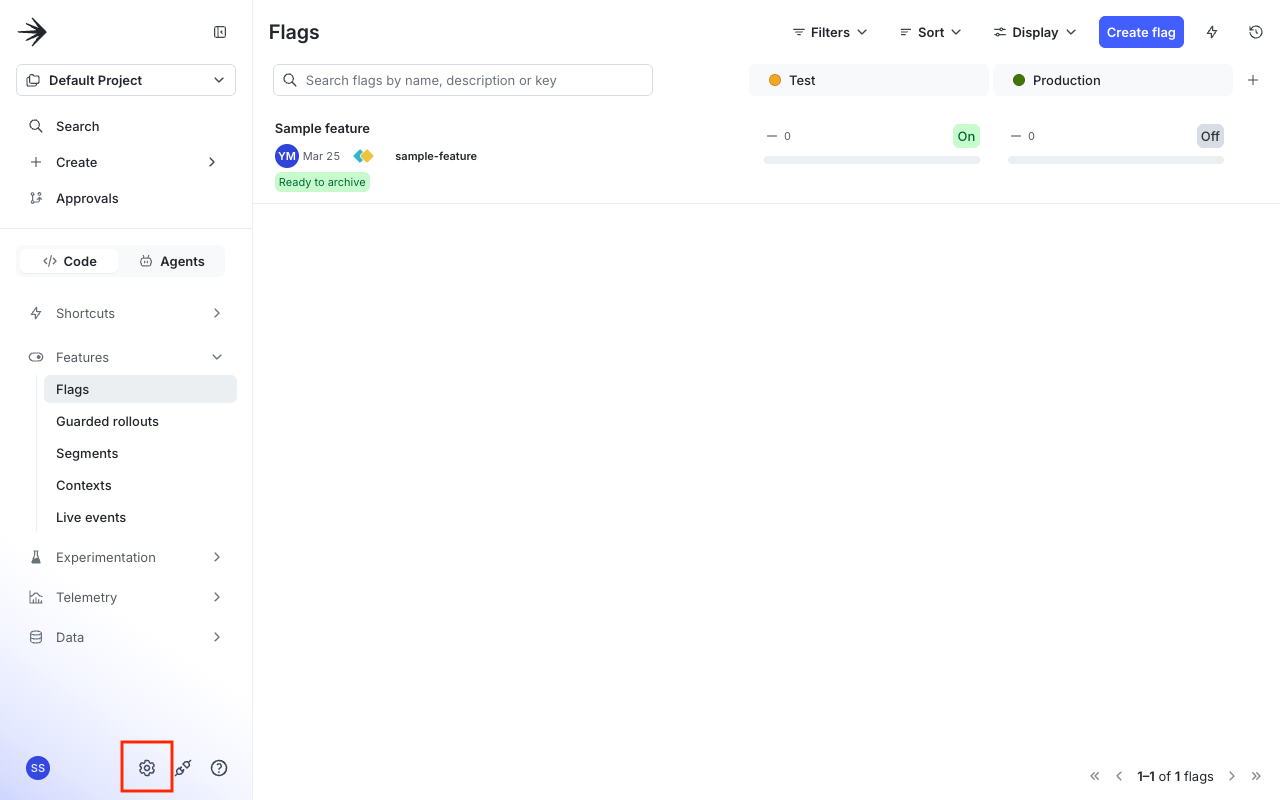The height and width of the screenshot is (800, 1280).
Task: Open settings via the gear icon
Action: [147, 768]
